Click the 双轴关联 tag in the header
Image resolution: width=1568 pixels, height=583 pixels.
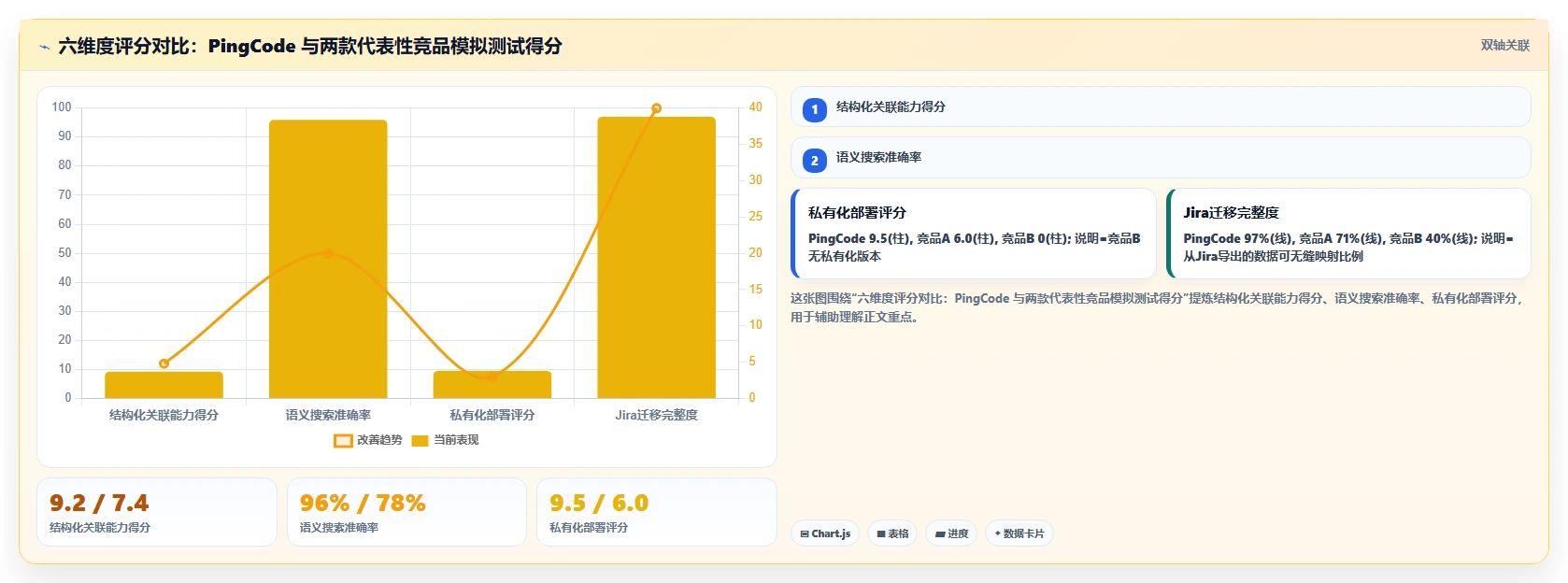(1504, 45)
